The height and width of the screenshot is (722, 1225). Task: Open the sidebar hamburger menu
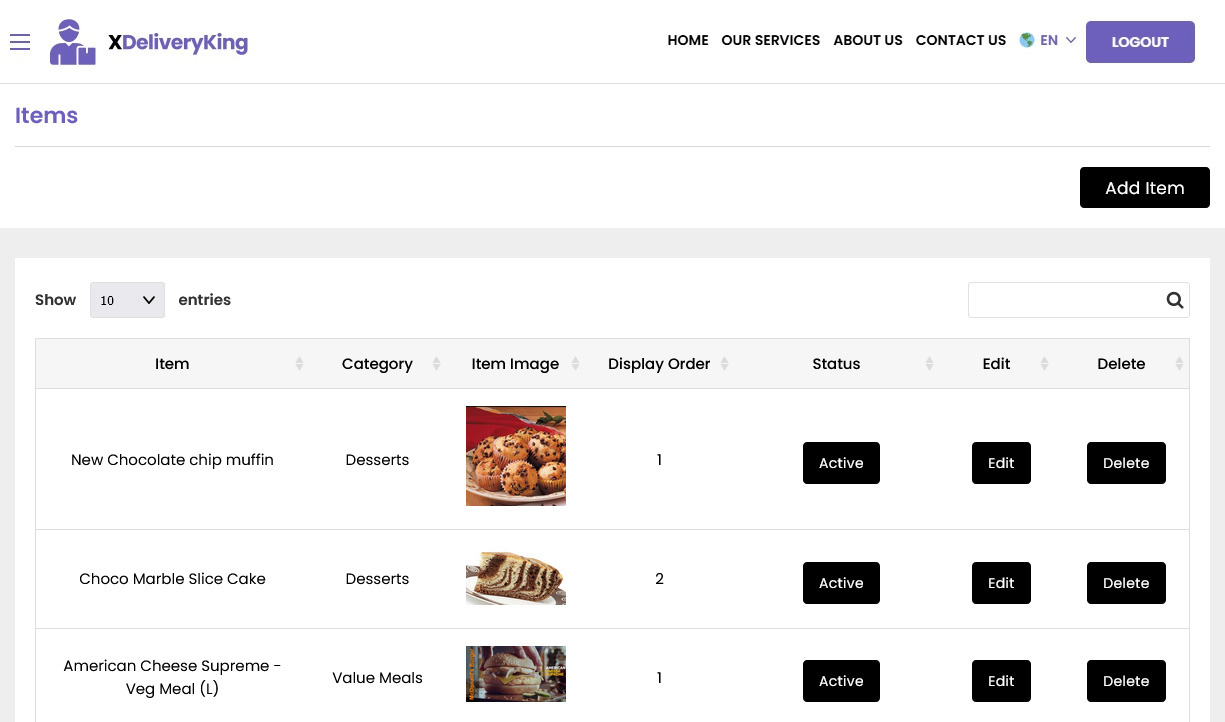coord(20,42)
